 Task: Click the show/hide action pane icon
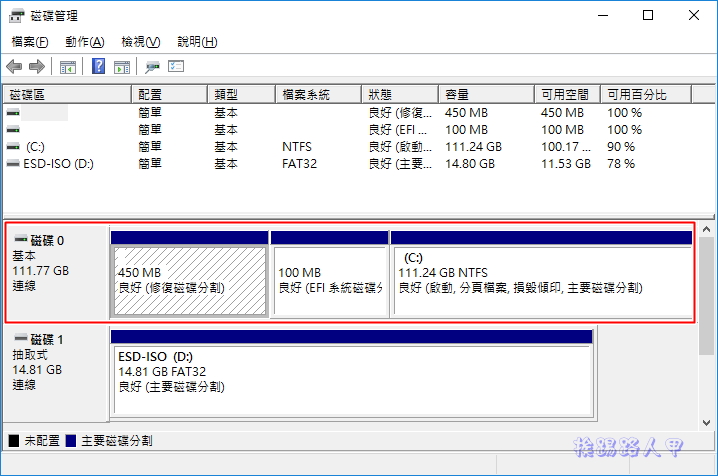[x=121, y=67]
